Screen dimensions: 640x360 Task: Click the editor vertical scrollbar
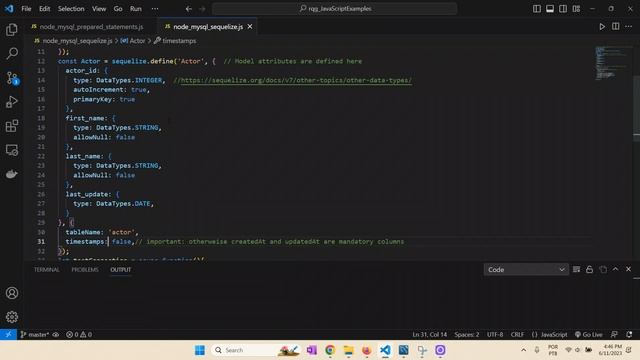tap(636, 108)
